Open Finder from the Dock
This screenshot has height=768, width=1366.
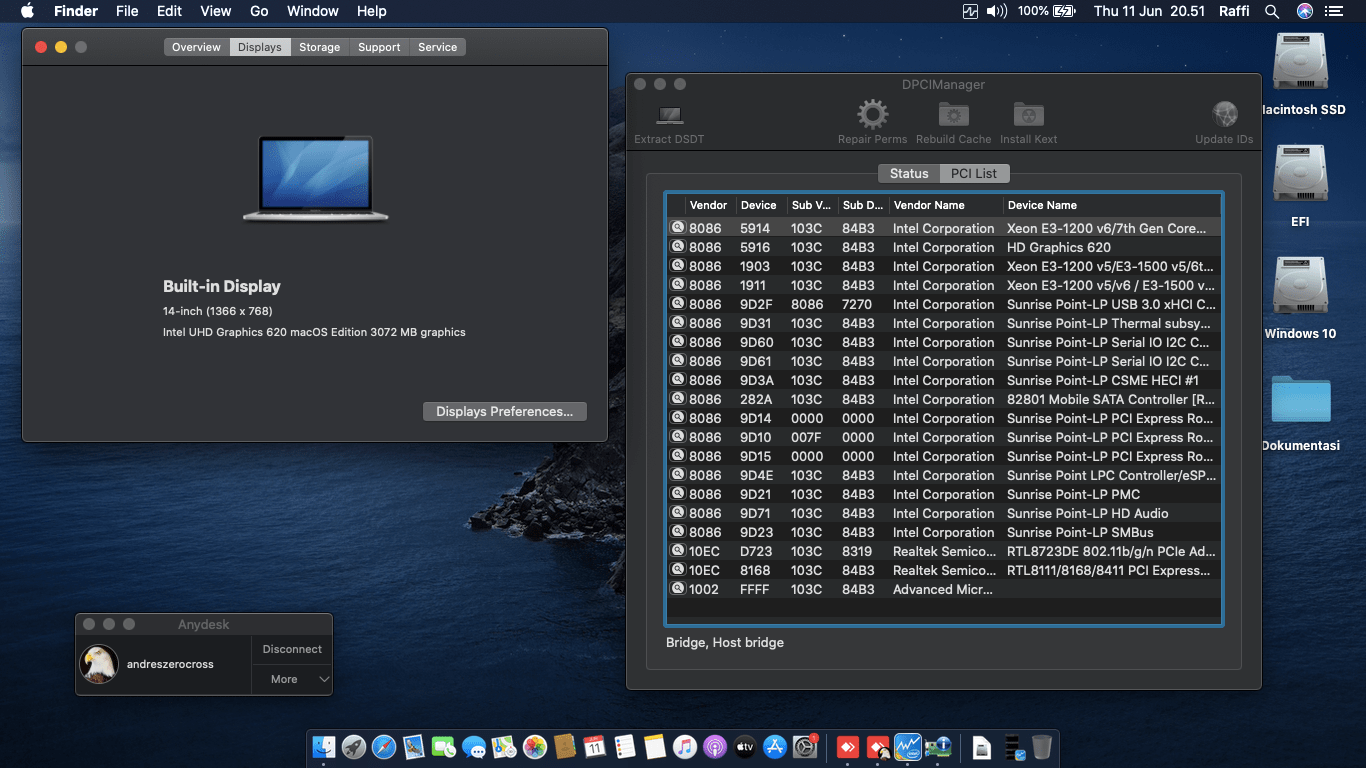click(323, 747)
